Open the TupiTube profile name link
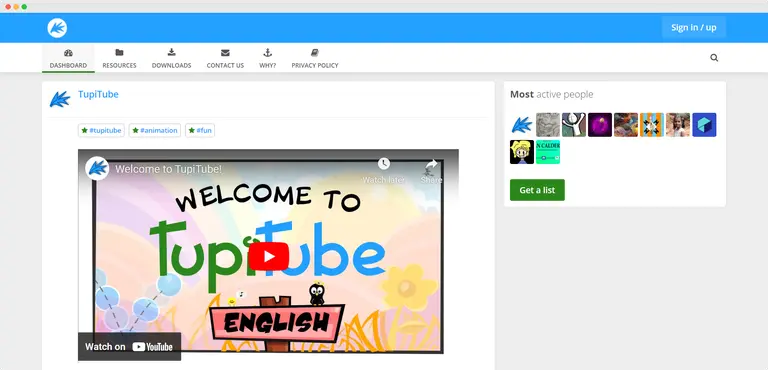Image resolution: width=768 pixels, height=370 pixels. click(98, 94)
